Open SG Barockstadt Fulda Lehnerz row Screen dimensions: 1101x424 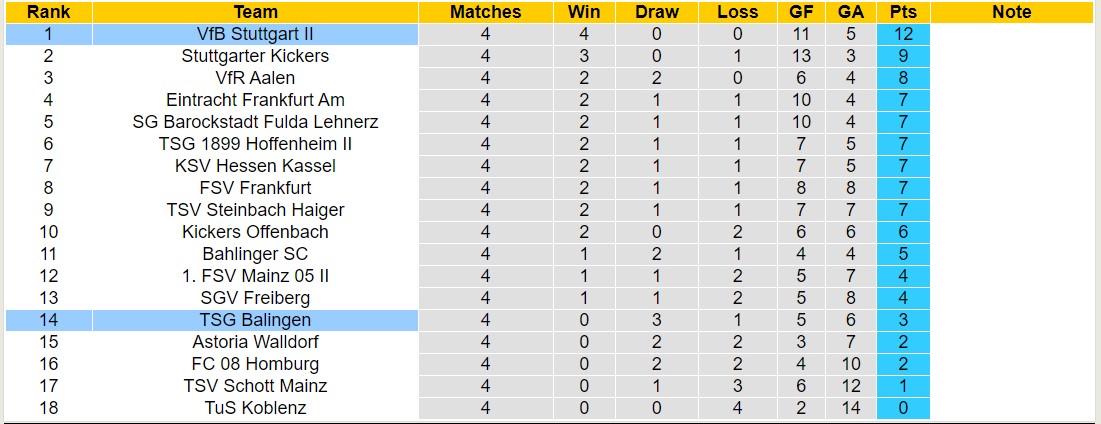(255, 122)
